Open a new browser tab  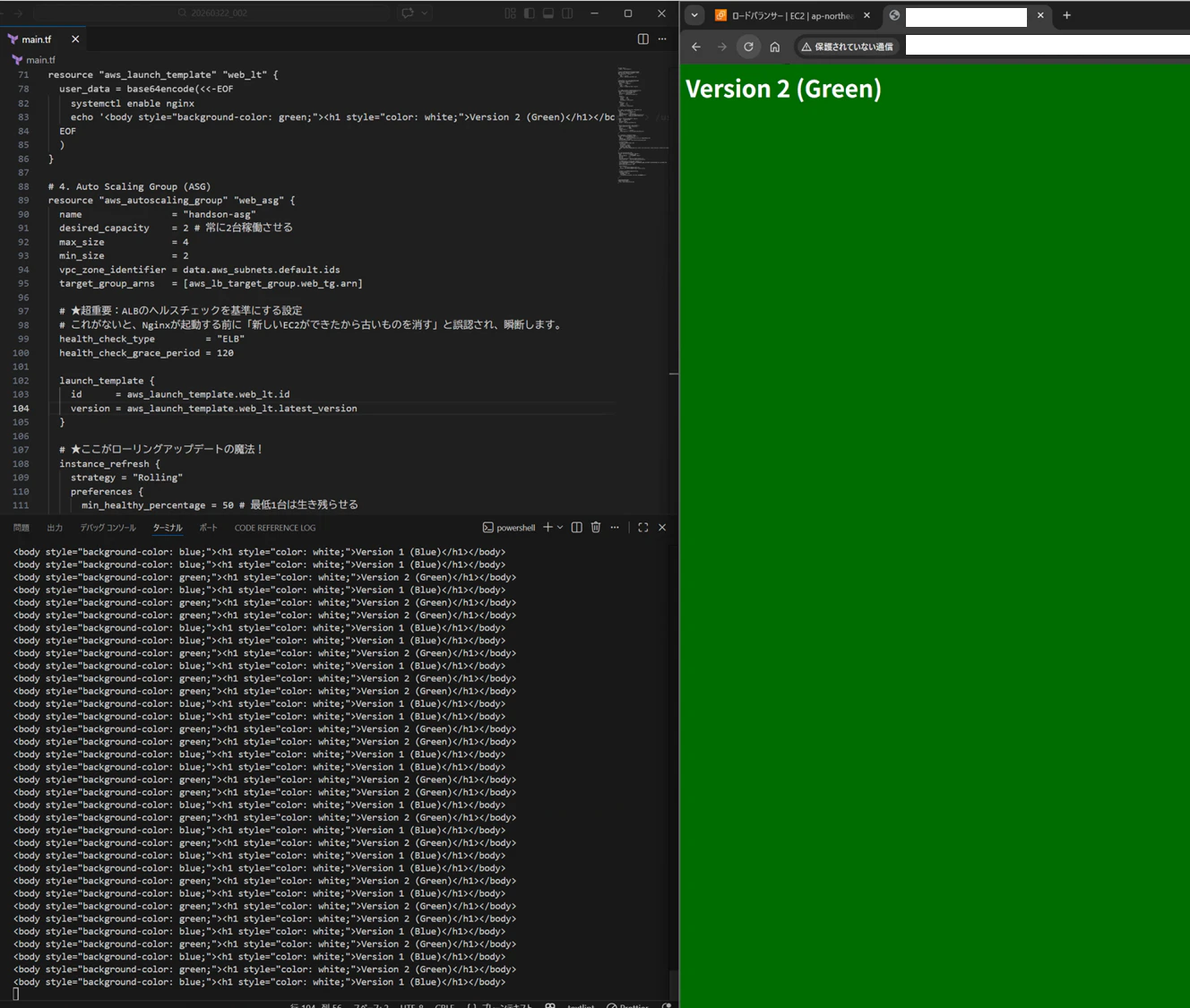[1066, 15]
